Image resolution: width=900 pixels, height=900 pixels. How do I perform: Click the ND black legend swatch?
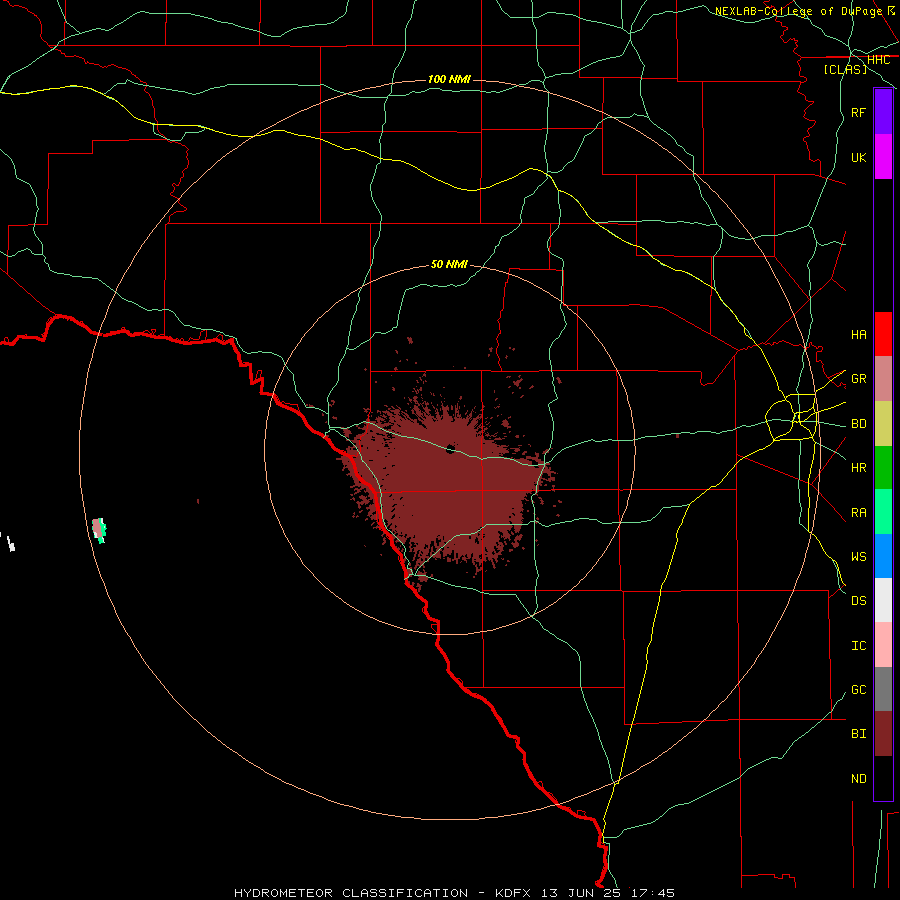pos(883,778)
